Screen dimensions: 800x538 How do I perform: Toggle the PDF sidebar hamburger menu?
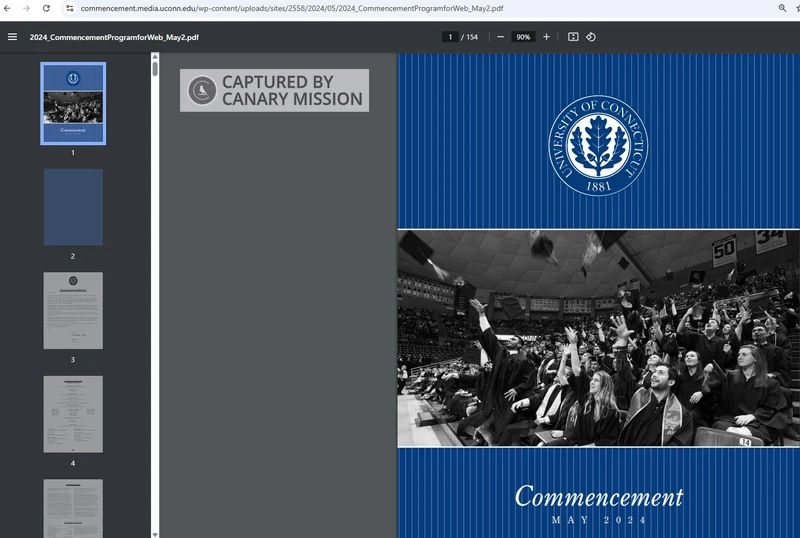(12, 37)
